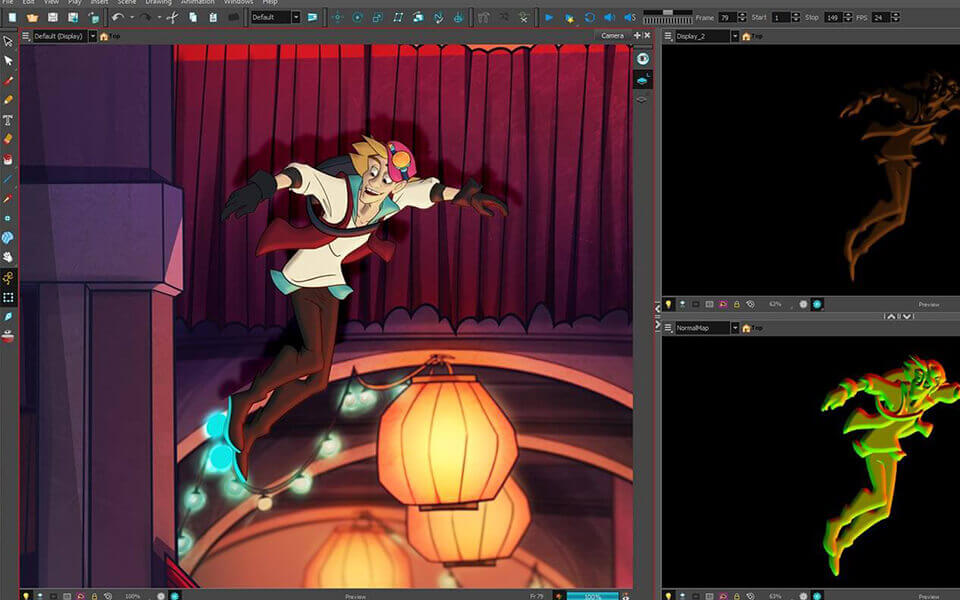Select the Brush tool in left toolbar
This screenshot has height=600, width=960.
8,80
